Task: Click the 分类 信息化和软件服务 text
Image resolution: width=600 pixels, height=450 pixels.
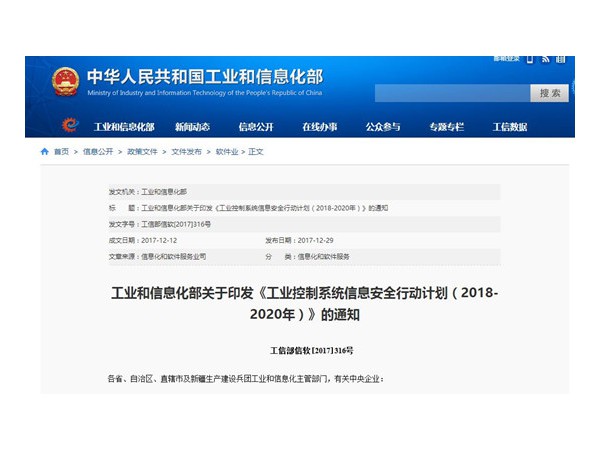Action: pos(307,256)
